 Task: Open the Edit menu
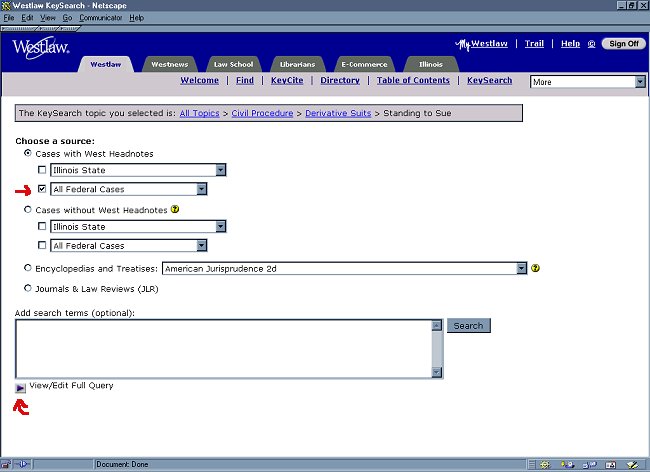(x=27, y=18)
